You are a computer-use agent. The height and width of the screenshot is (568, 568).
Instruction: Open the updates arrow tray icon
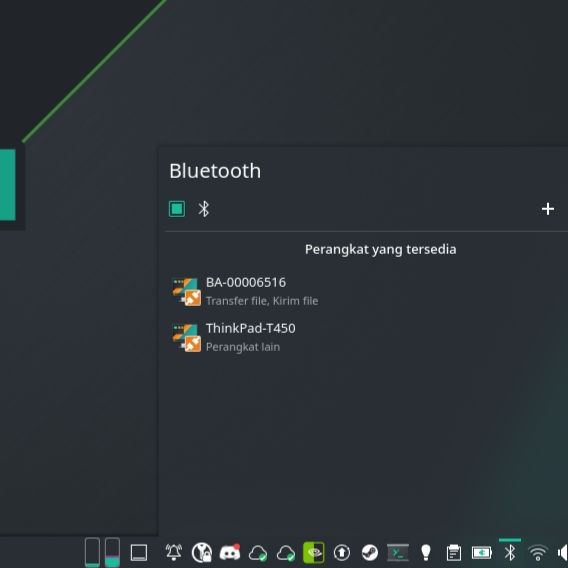[342, 552]
